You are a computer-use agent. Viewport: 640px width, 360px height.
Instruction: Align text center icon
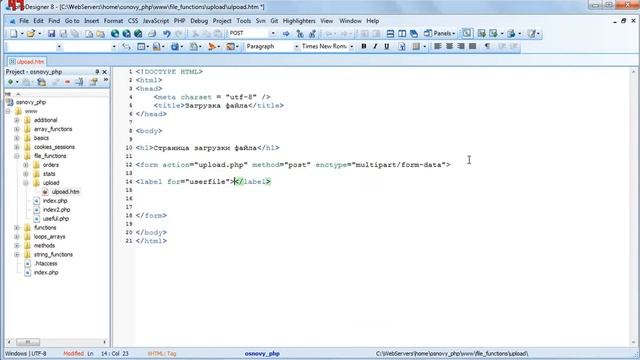coord(449,47)
